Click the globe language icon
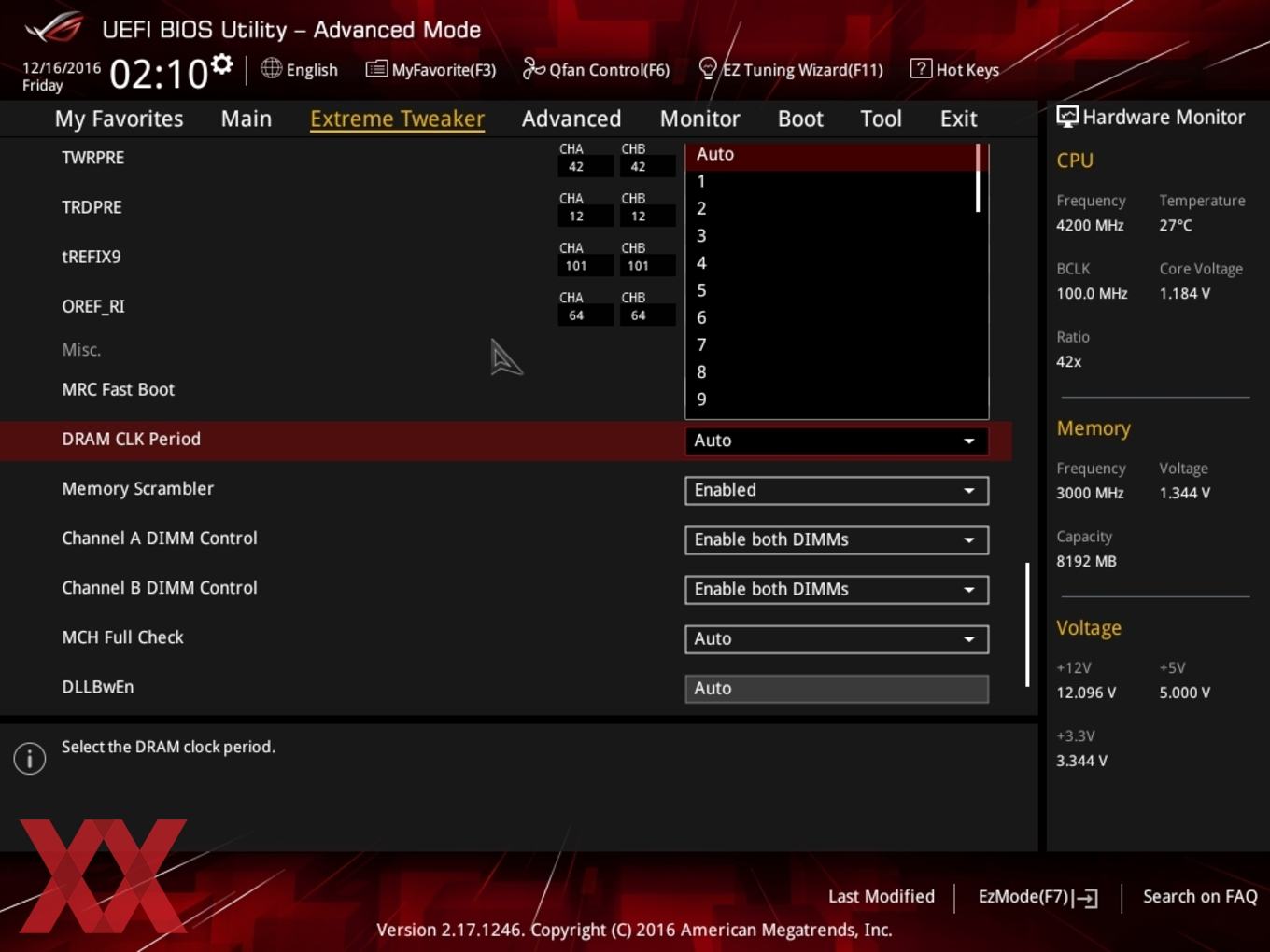Screen dimensions: 1270x952 click(271, 68)
